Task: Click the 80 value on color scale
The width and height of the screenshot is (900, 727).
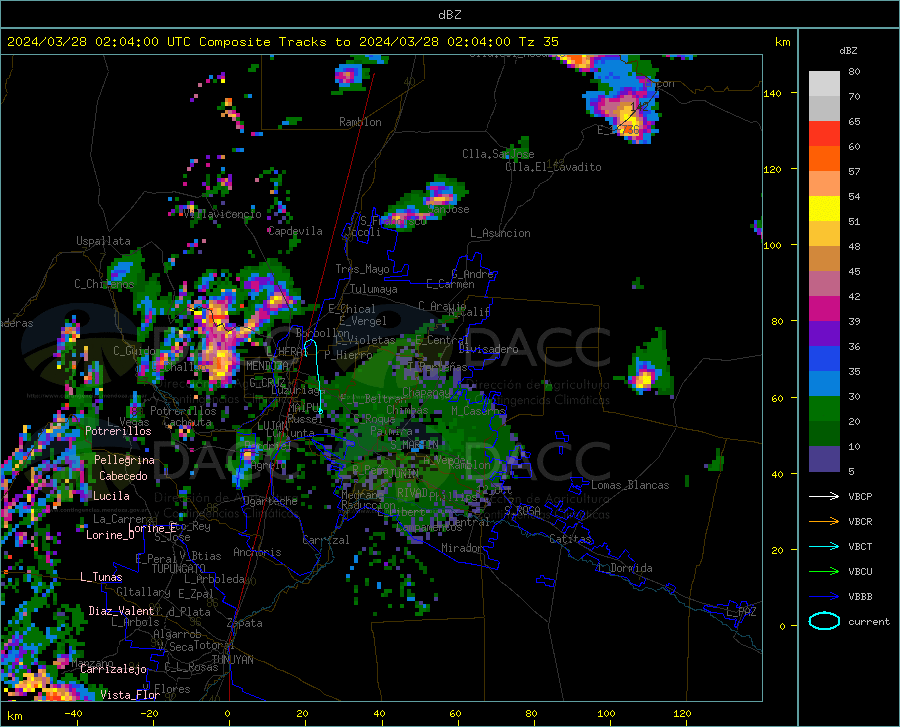Action: click(x=854, y=72)
